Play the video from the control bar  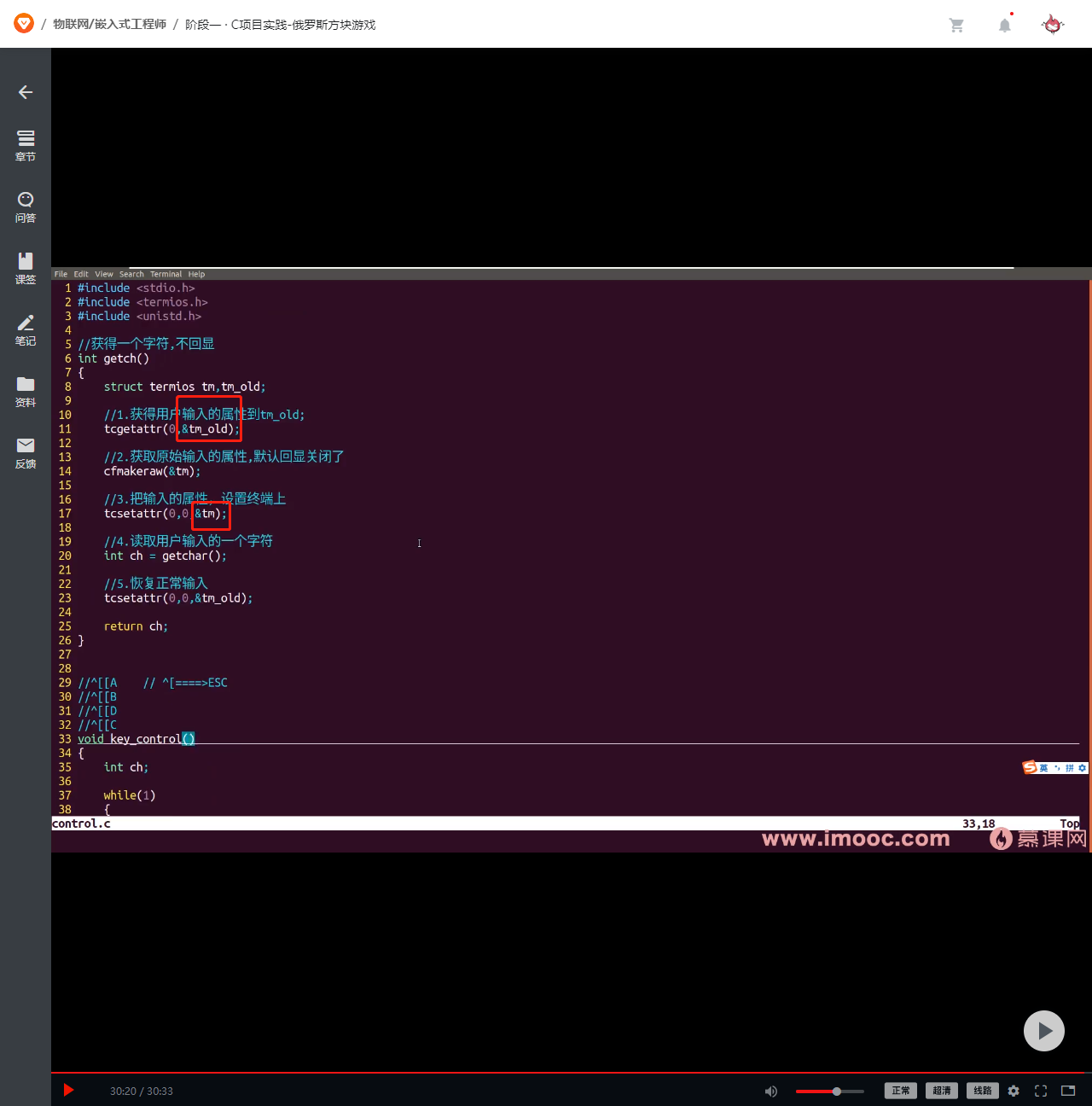[69, 1090]
